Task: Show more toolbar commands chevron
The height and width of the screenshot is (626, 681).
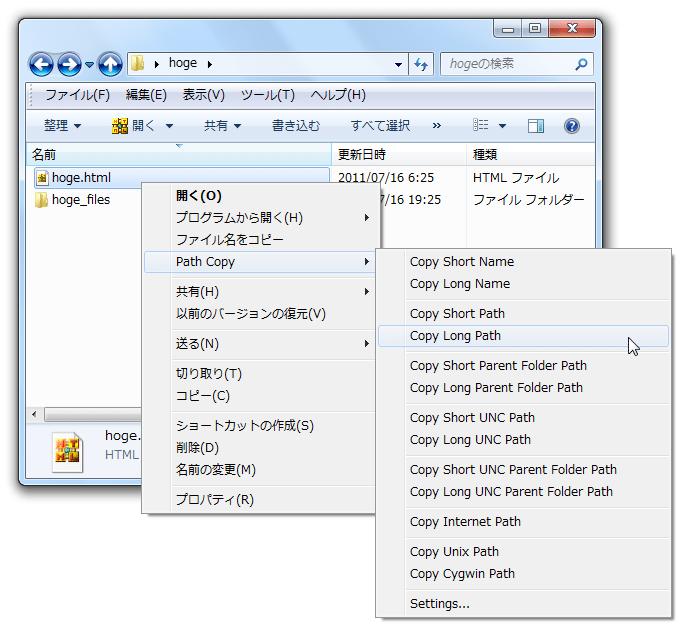Action: point(436,126)
